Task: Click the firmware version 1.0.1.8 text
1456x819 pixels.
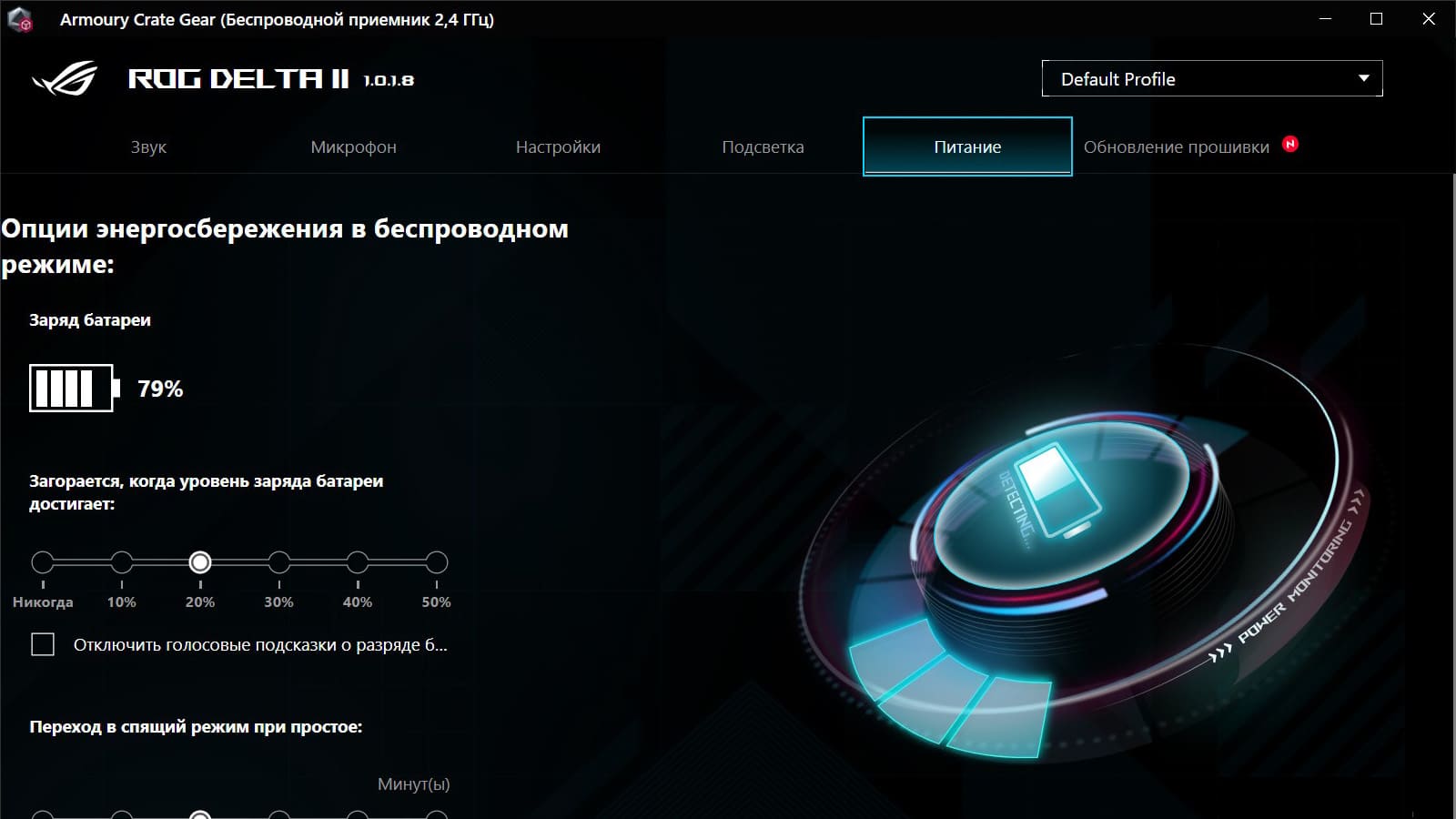Action: pos(389,80)
